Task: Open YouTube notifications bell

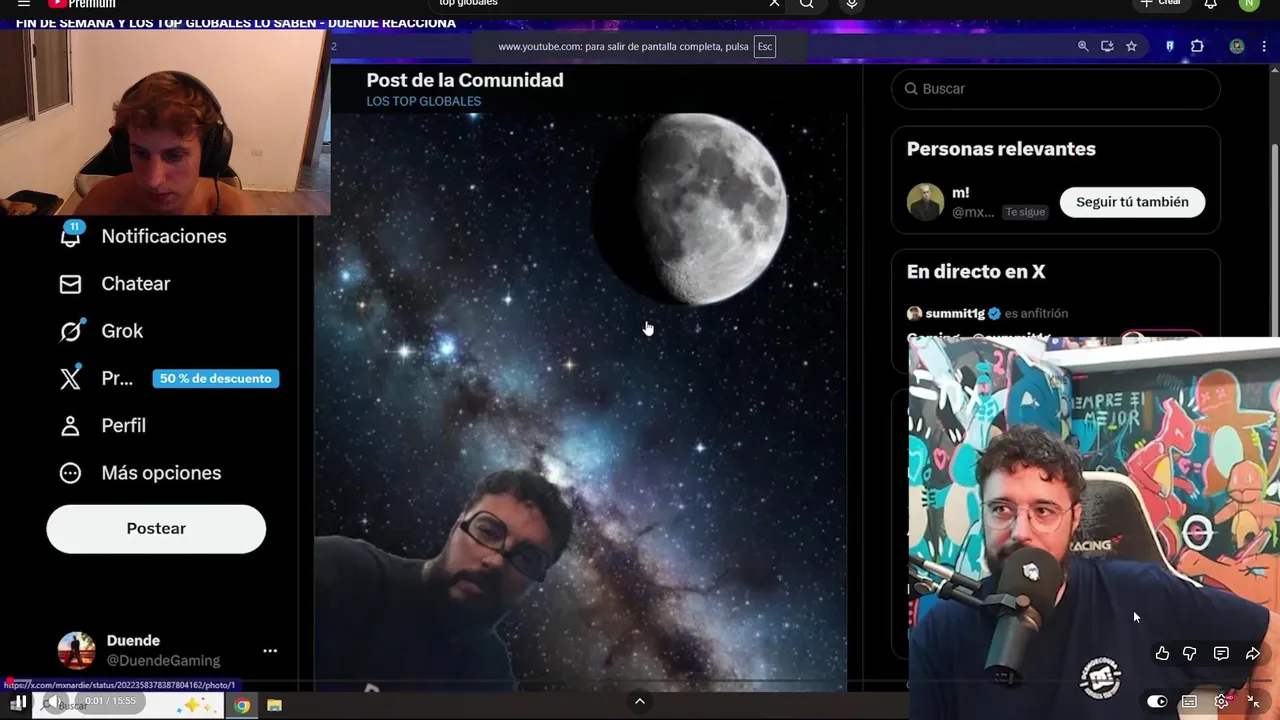Action: tap(1210, 4)
